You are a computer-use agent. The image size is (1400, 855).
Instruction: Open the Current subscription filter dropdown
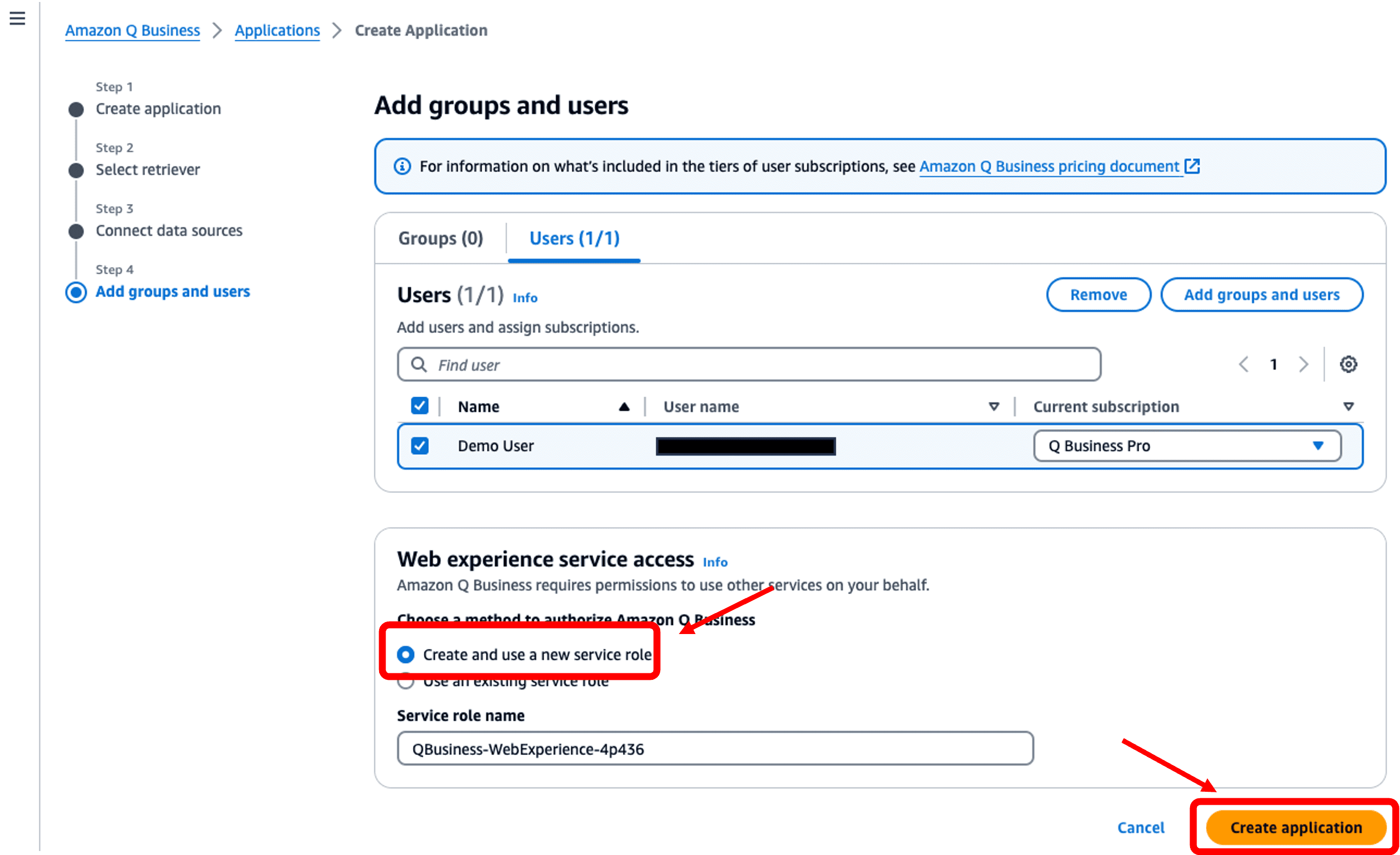(1348, 407)
